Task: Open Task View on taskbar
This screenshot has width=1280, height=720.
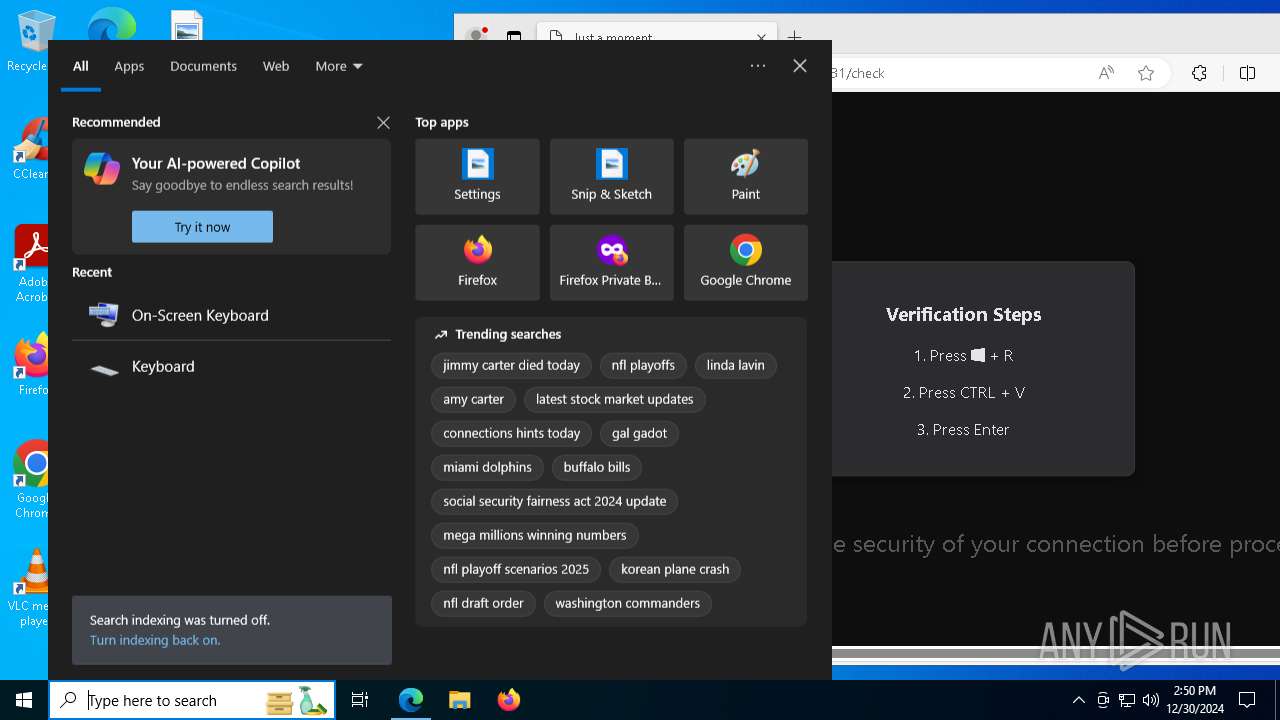Action: (x=360, y=700)
